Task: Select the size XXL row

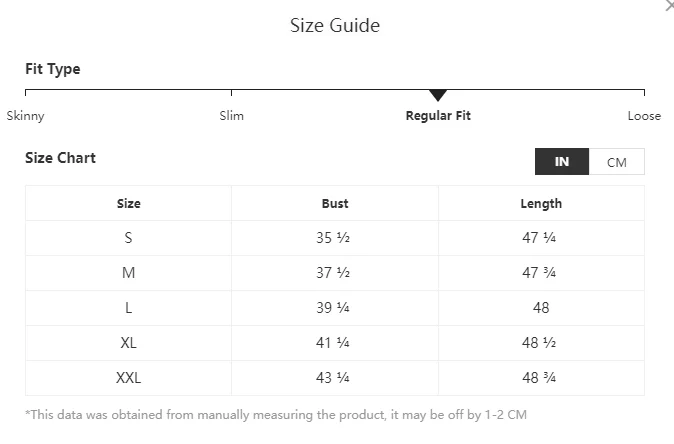Action: click(335, 378)
